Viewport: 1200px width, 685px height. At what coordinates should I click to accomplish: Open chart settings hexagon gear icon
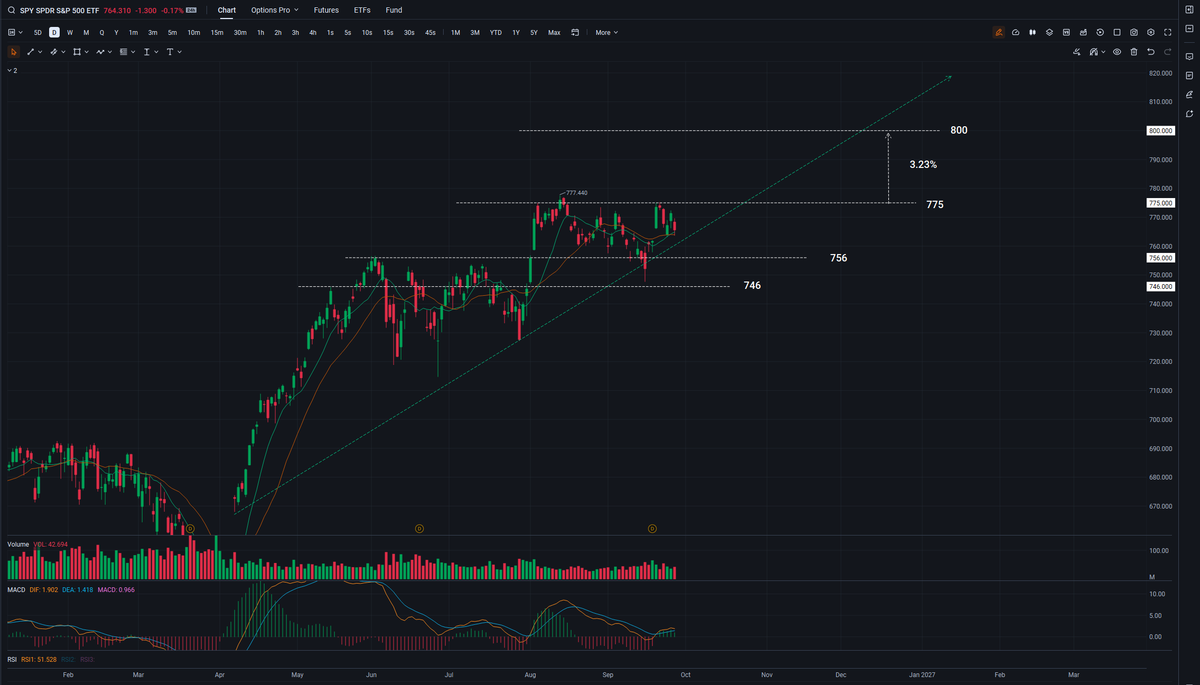click(x=1151, y=32)
